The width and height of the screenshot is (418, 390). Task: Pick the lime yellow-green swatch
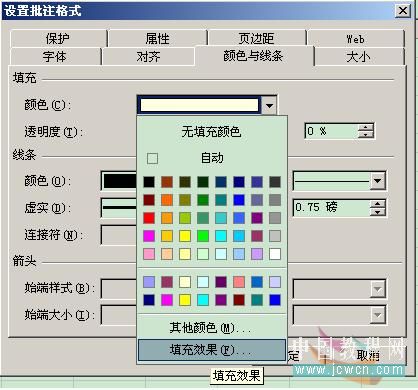point(185,218)
